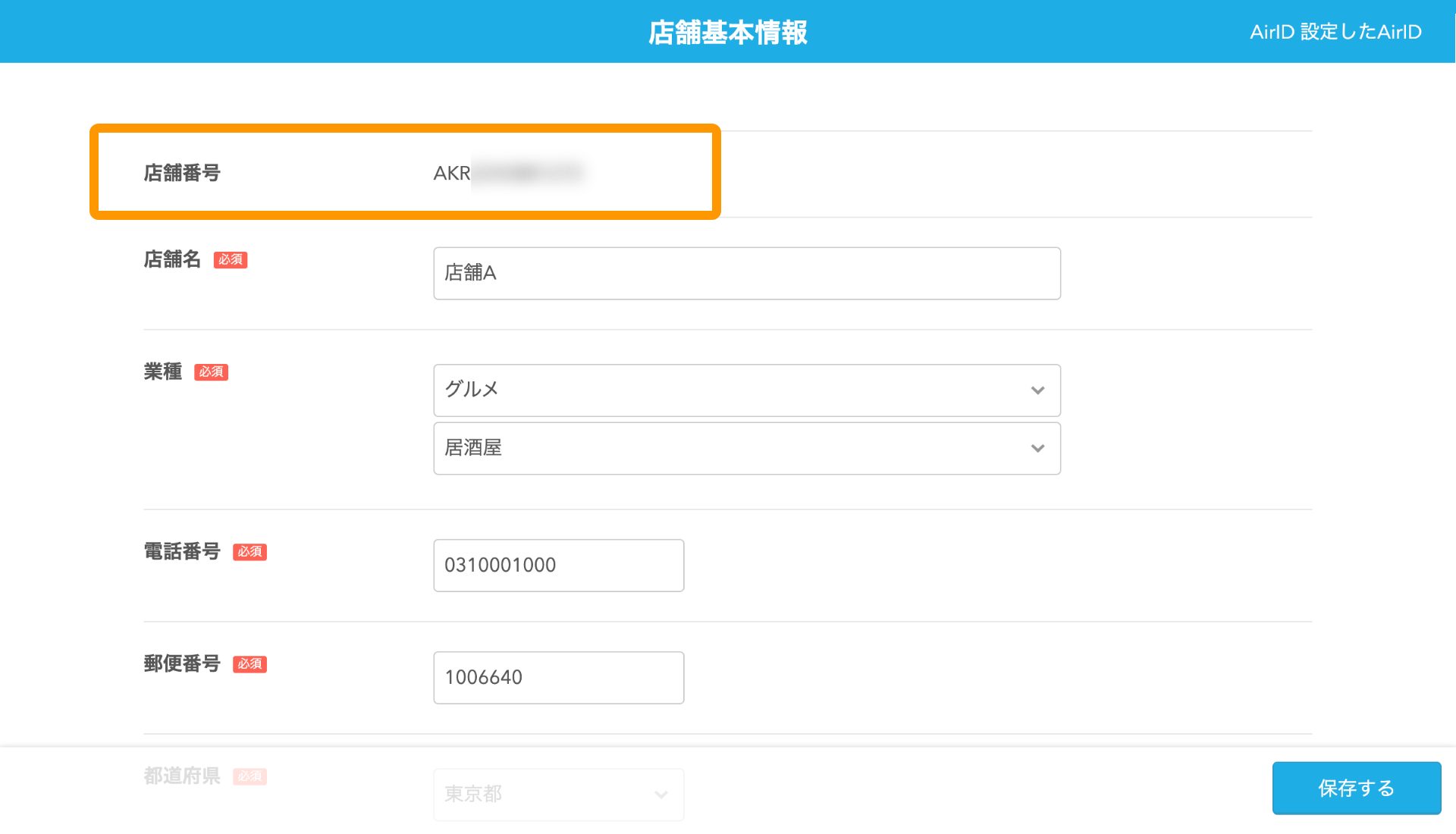Click the chevron arrow on グルメ selector
This screenshot has height=834, width=1456.
1037,390
